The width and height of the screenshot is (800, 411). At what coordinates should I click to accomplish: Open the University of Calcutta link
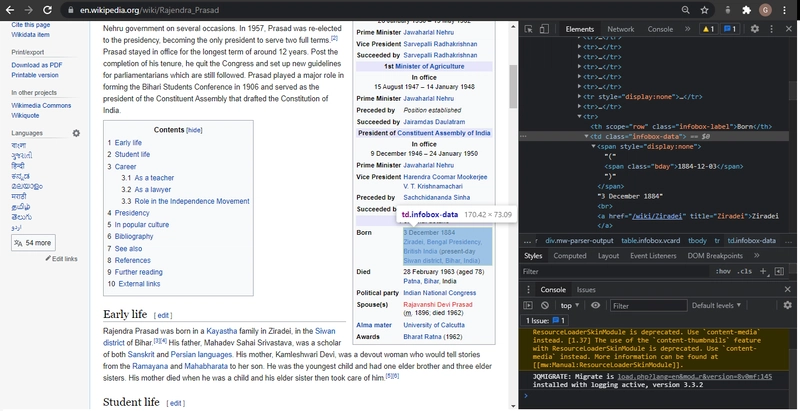(x=434, y=325)
